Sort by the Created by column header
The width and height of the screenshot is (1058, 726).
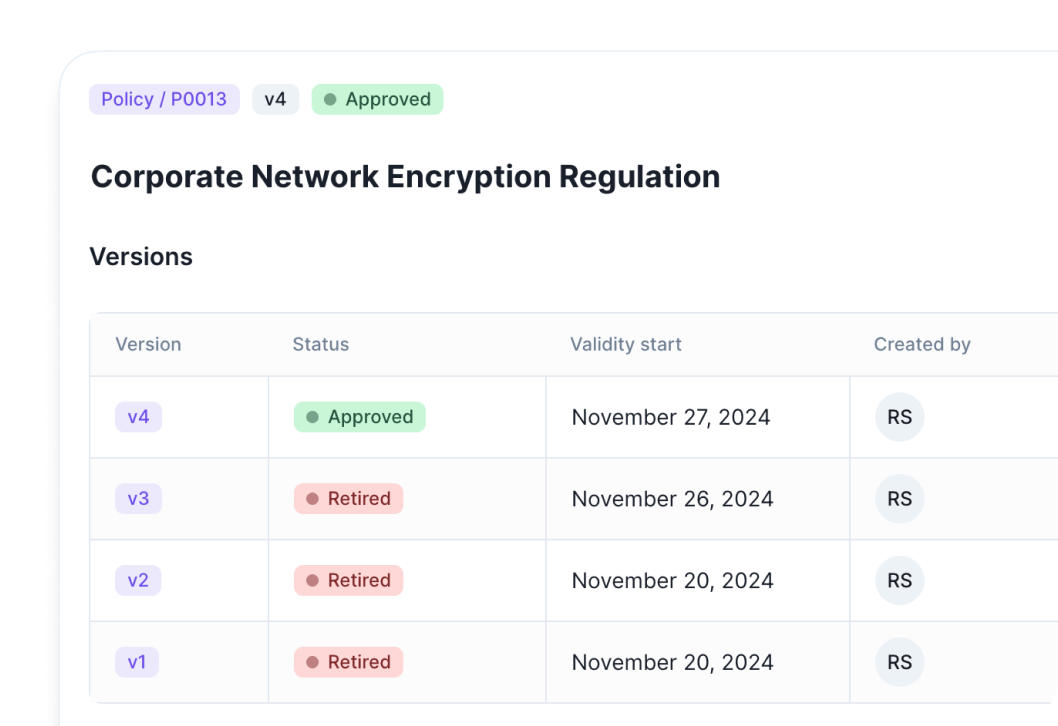[x=922, y=344]
